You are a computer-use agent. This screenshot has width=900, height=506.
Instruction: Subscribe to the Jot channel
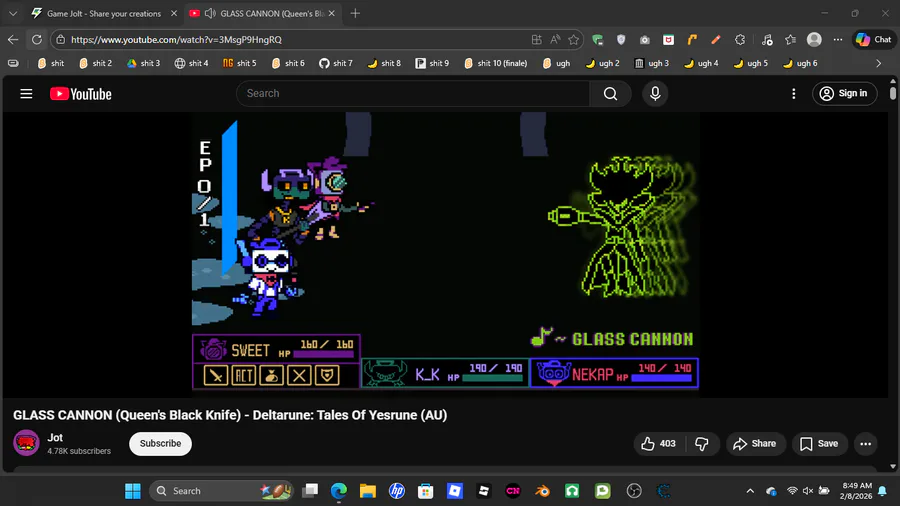pos(160,443)
